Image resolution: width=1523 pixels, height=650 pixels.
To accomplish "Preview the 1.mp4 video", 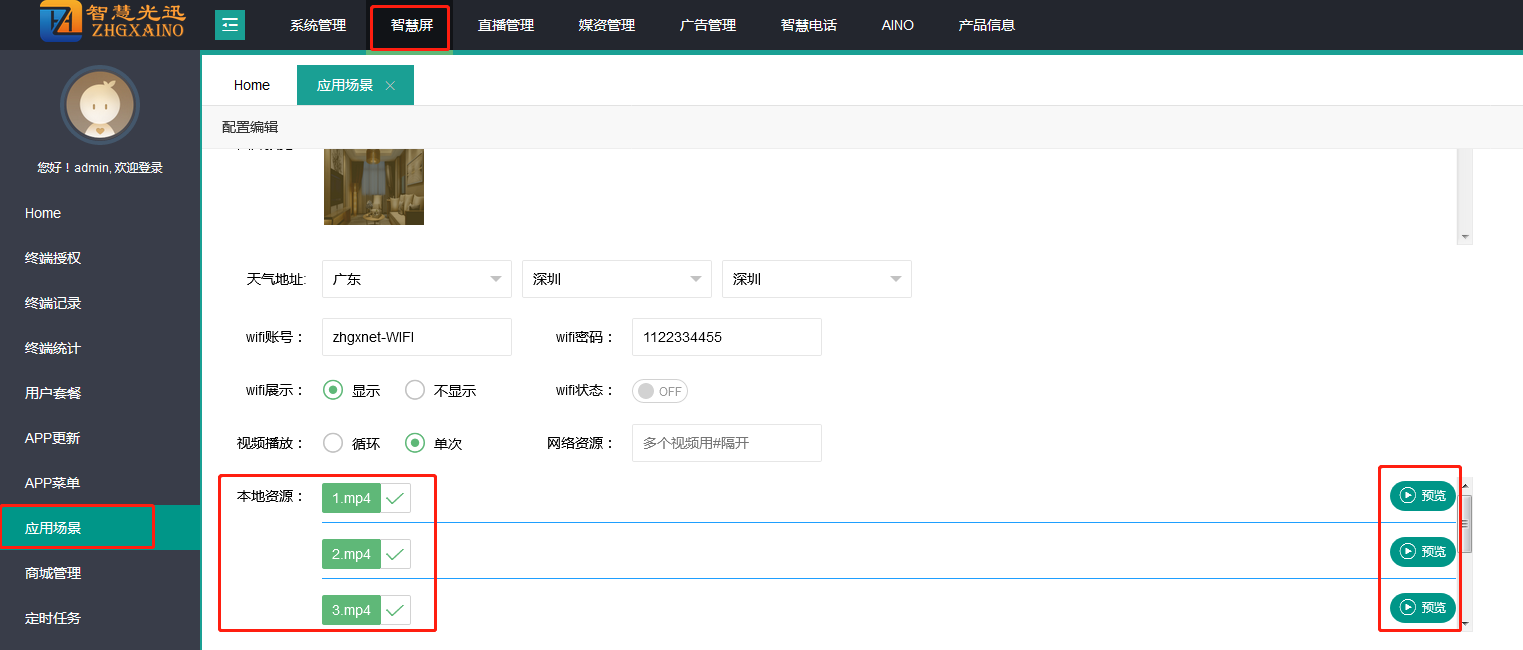I will click(1422, 495).
